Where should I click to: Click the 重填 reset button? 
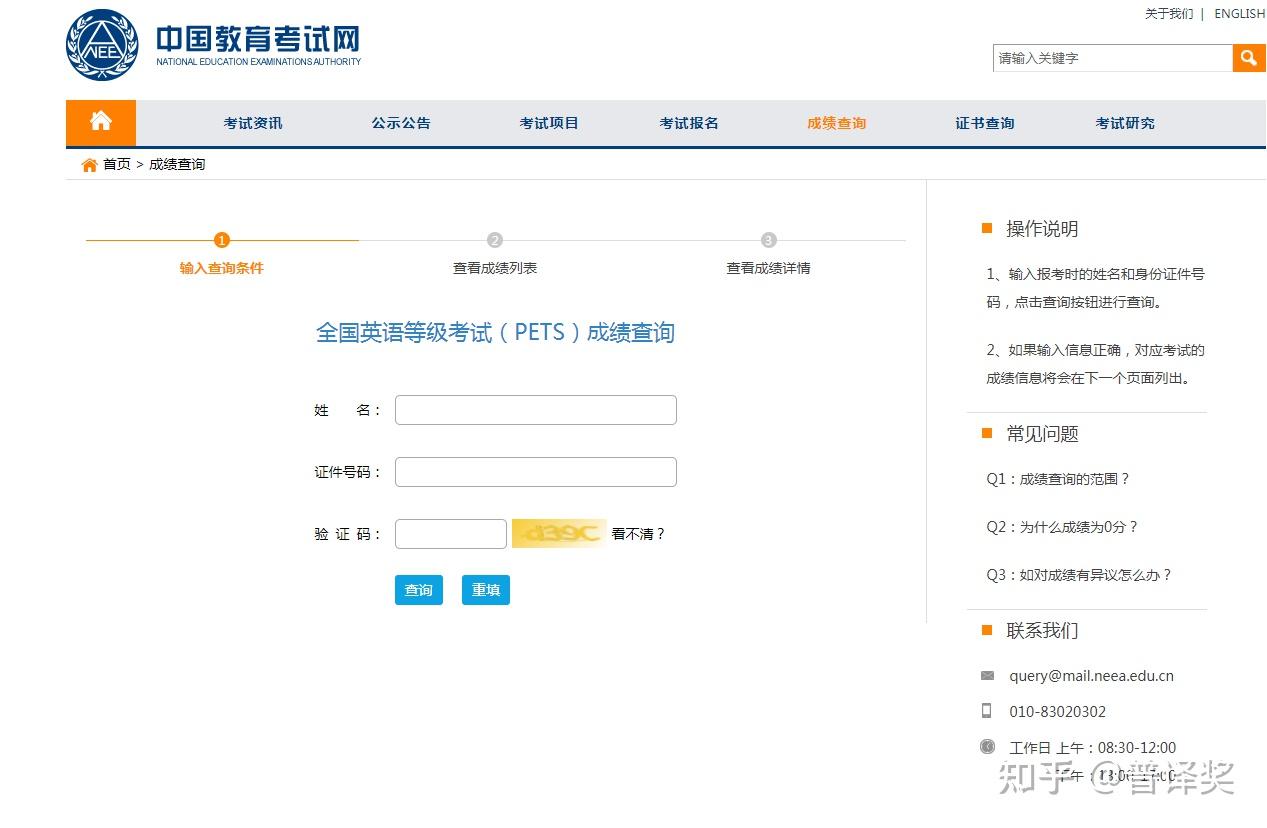coord(486,590)
